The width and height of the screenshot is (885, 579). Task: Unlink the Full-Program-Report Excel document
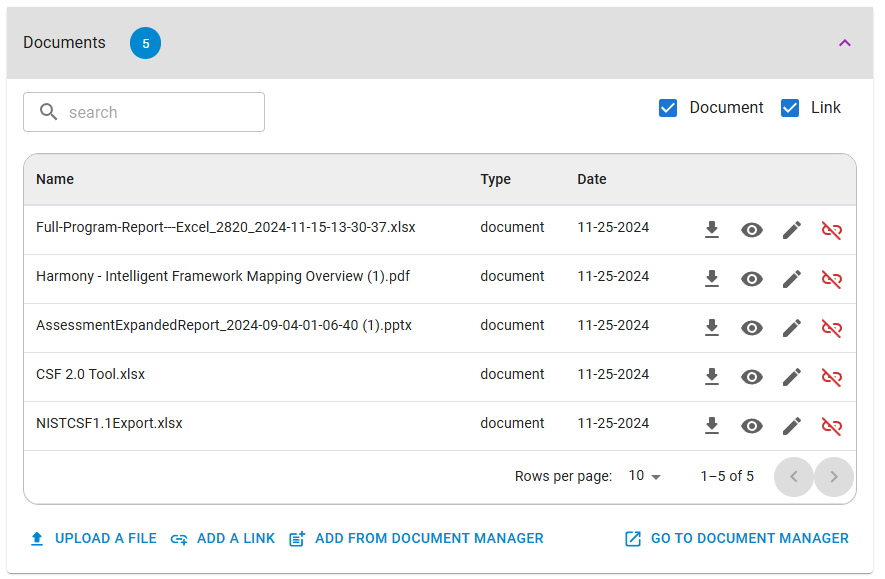[832, 230]
